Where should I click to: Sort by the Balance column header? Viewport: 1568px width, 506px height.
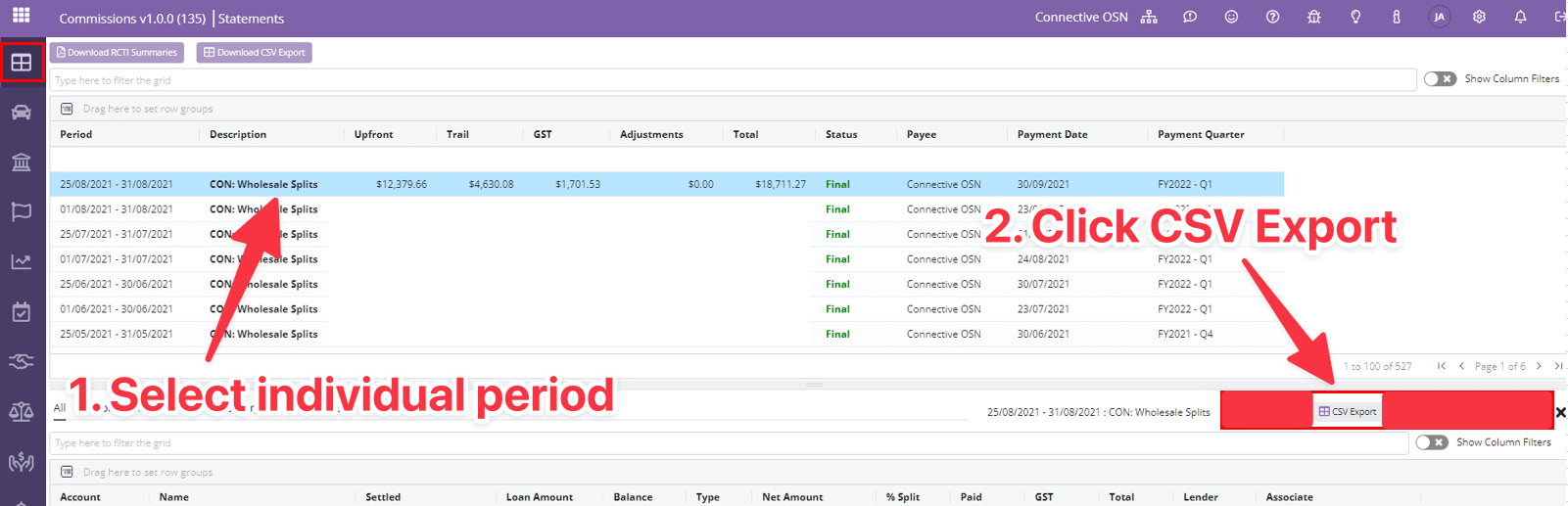633,497
